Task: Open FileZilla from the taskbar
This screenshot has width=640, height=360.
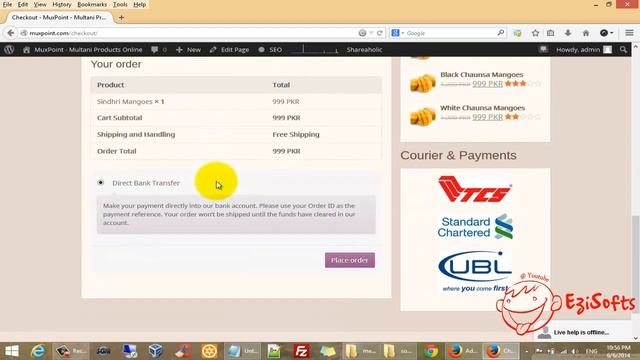Action: coord(301,351)
